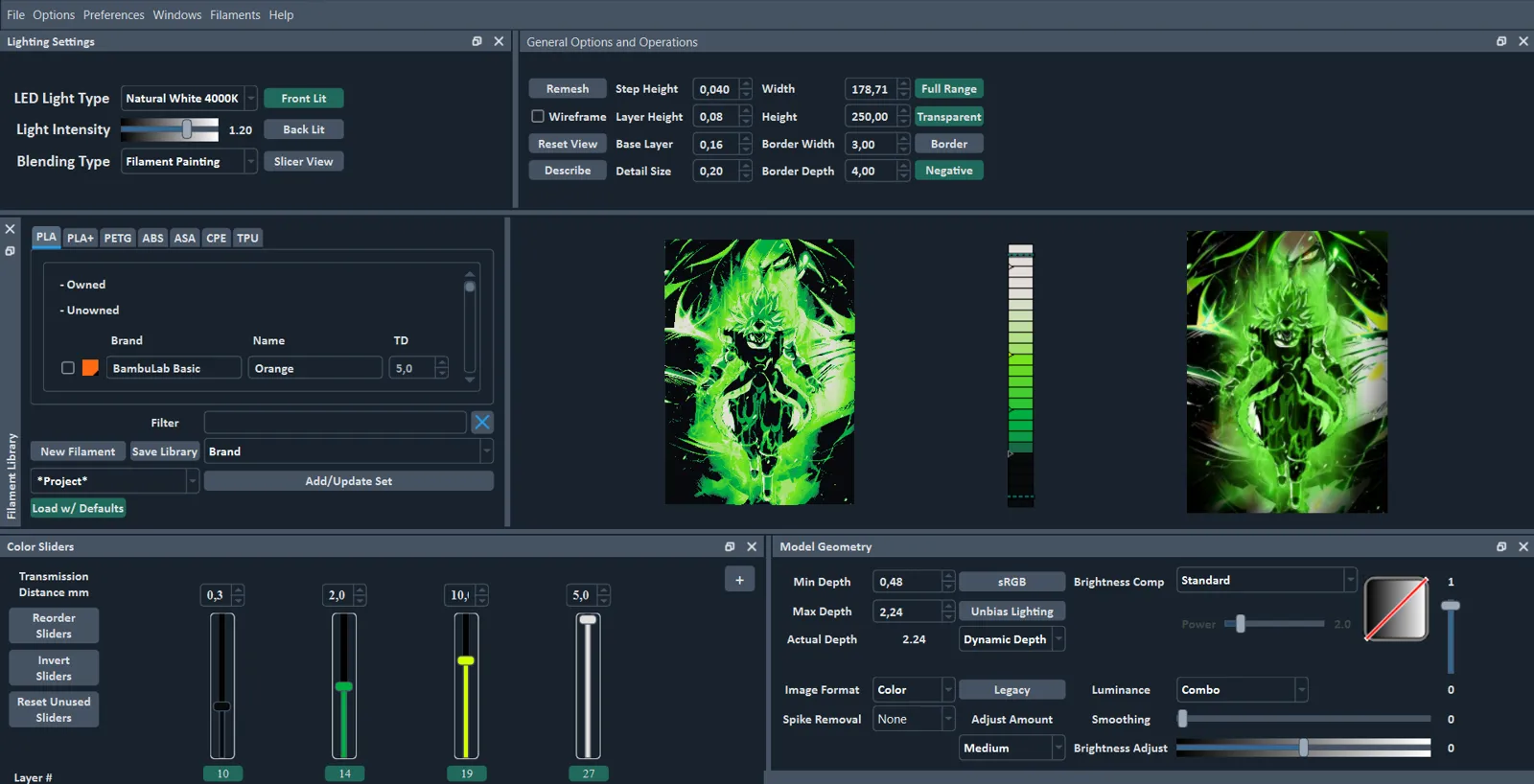This screenshot has height=784, width=1534.
Task: Click the brightness compensation curve preview icon
Action: pyautogui.click(x=1397, y=609)
